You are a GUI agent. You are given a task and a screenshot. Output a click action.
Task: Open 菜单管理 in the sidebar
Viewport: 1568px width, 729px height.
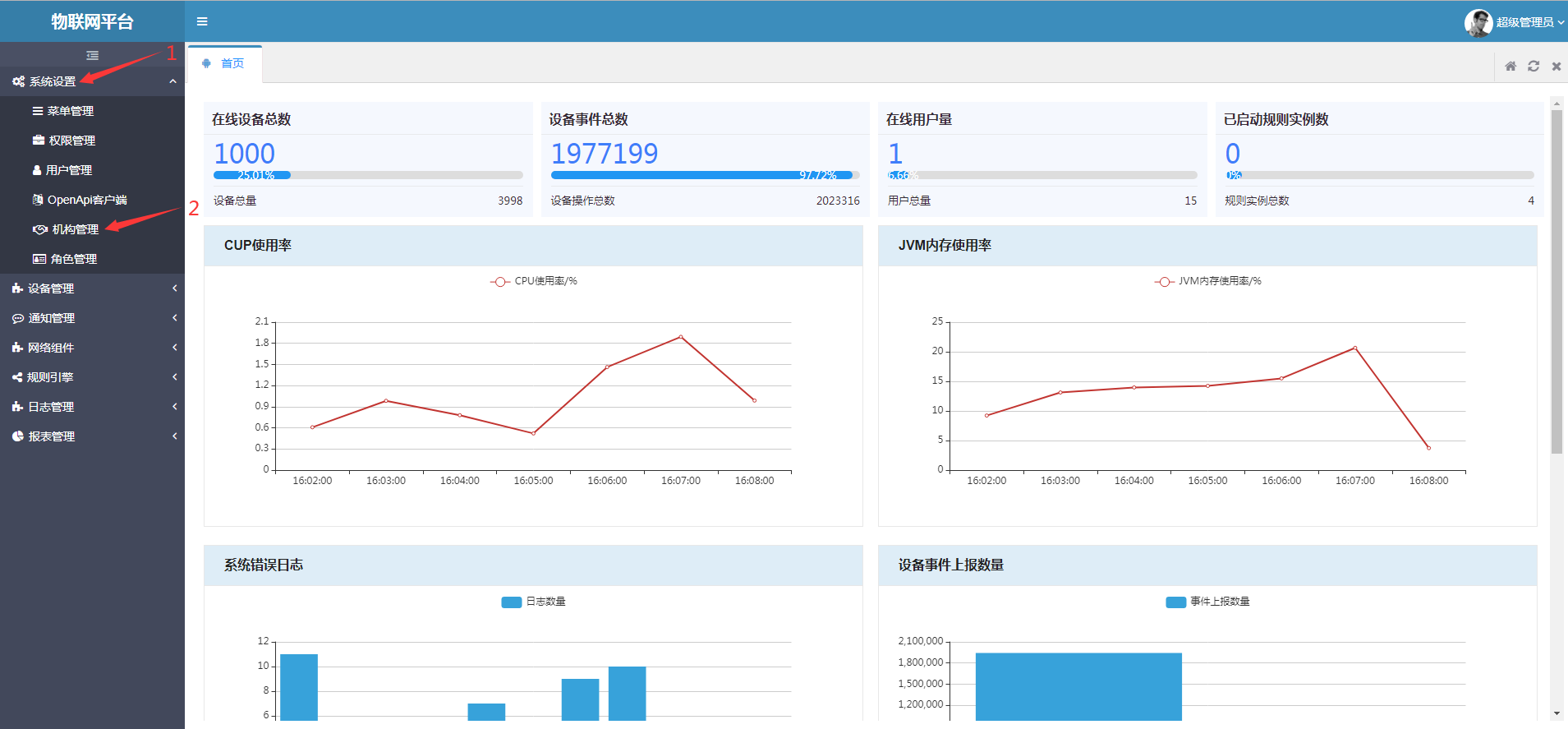coord(70,111)
